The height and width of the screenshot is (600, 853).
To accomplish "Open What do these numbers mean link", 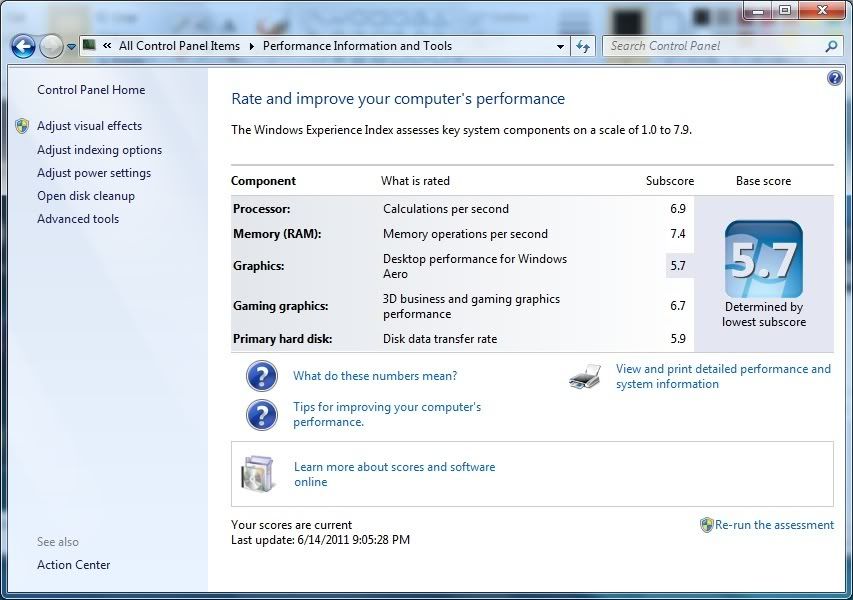I will (x=375, y=376).
